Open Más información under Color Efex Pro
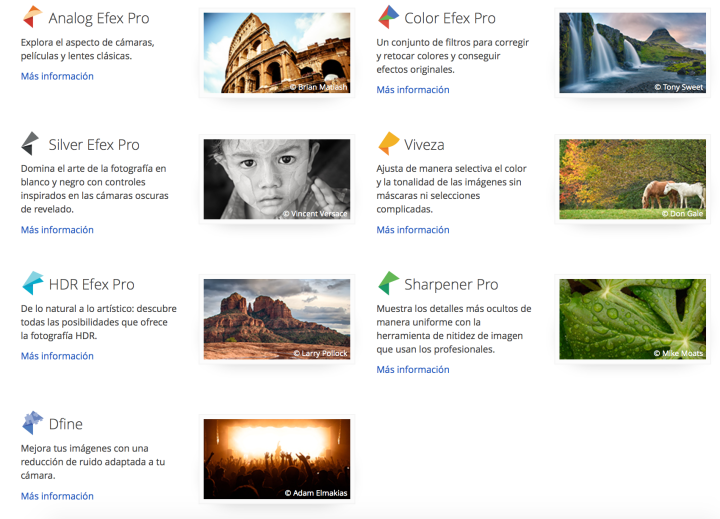This screenshot has width=720, height=519. [413, 90]
